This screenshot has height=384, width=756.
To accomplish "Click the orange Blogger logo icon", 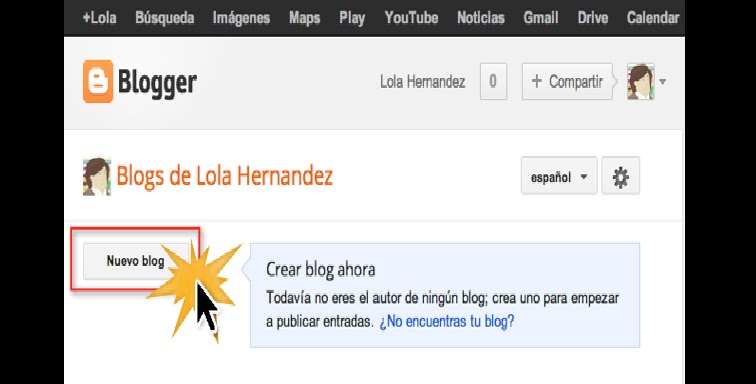I will [x=98, y=82].
